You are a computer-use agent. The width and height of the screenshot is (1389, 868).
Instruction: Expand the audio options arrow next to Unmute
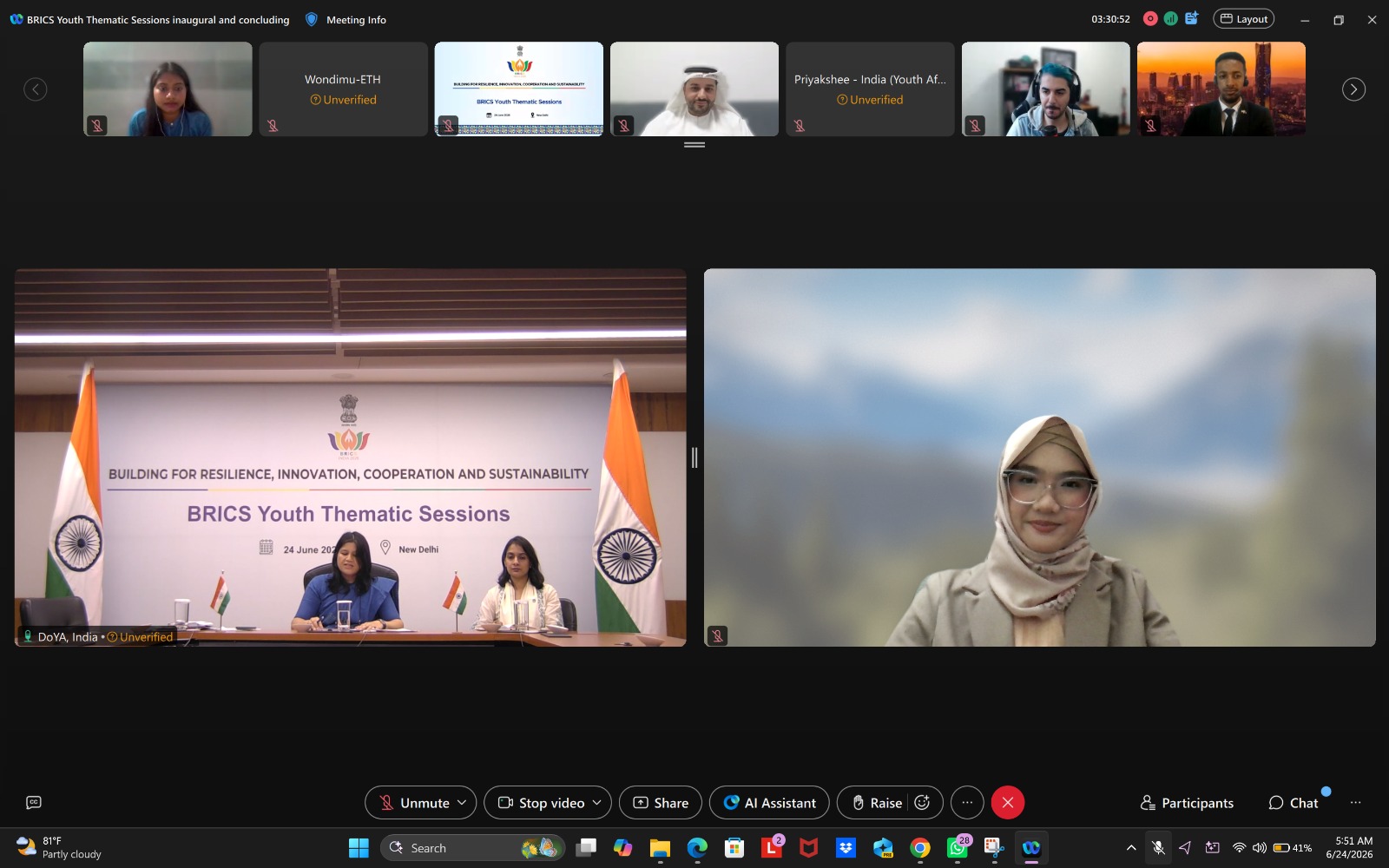click(462, 803)
